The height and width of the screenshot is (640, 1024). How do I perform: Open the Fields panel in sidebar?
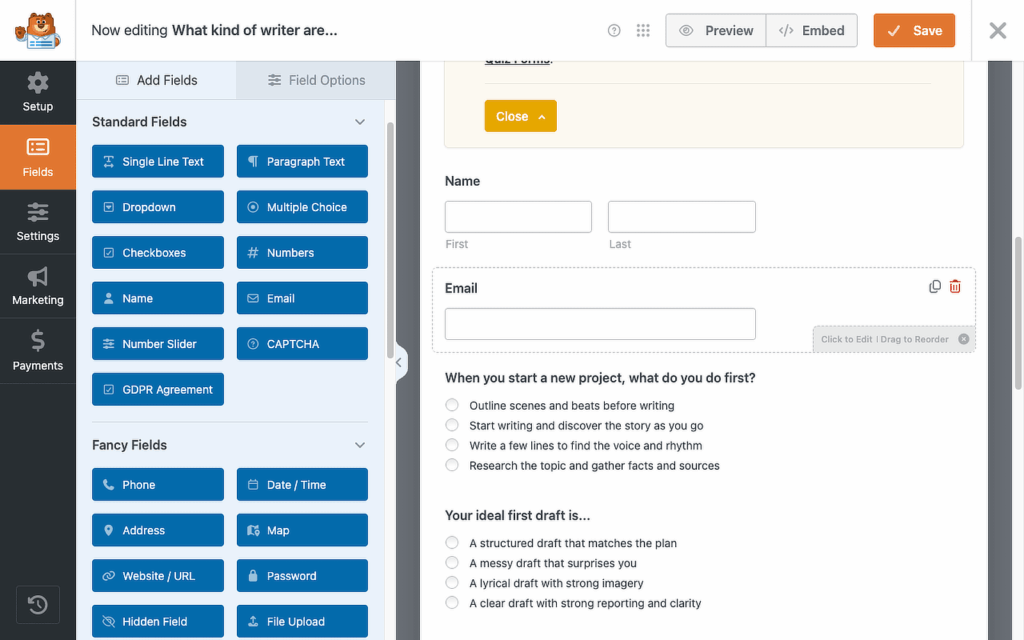click(38, 157)
